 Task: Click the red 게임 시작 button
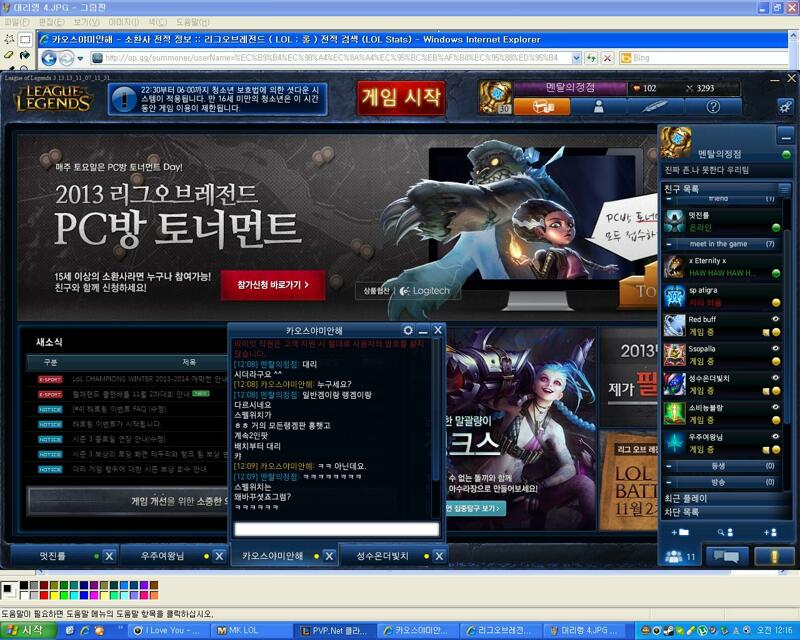tap(401, 97)
